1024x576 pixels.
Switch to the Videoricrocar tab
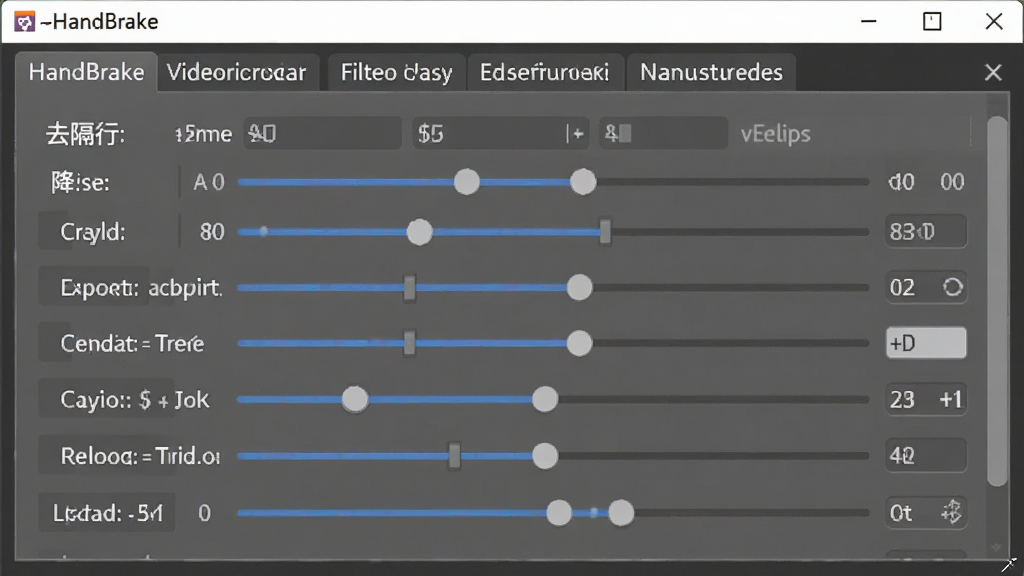point(236,72)
